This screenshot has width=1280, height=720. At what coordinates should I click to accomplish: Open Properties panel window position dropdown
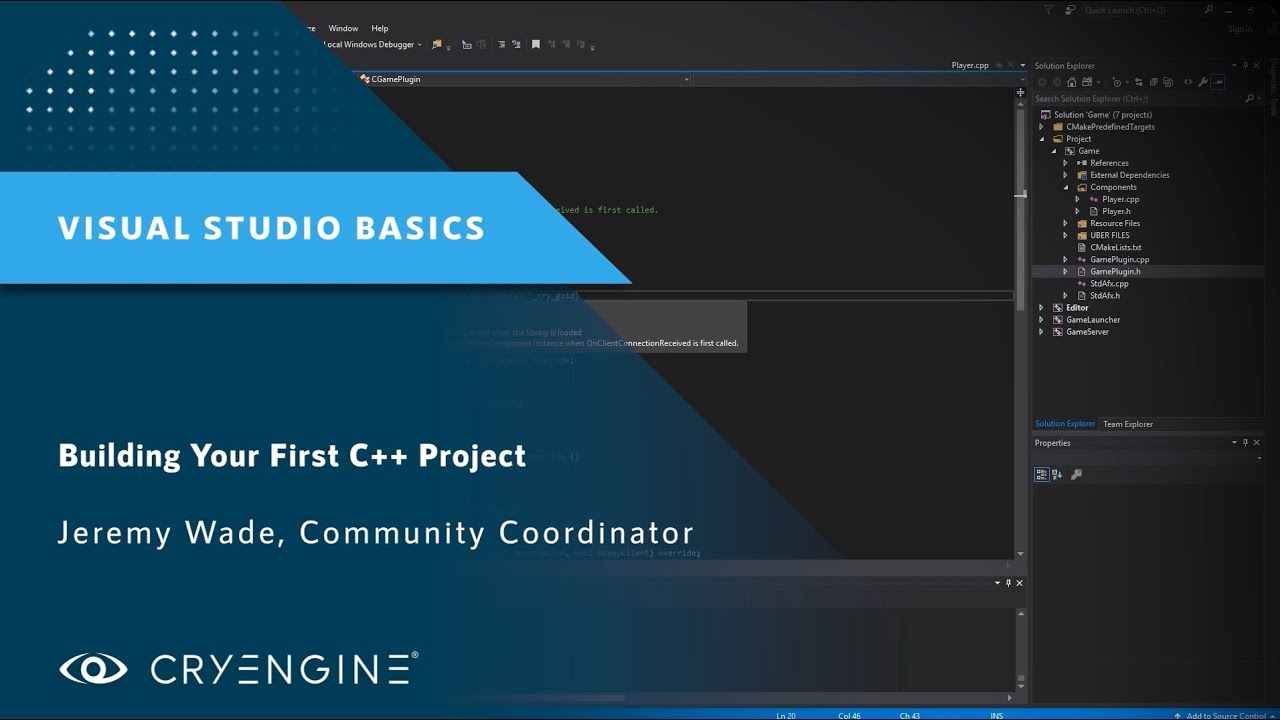[1234, 442]
